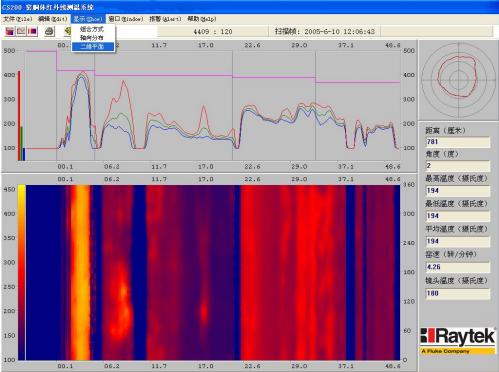Click the yellow-red color scale bar
Screen dimensions: 499x372
22,272
